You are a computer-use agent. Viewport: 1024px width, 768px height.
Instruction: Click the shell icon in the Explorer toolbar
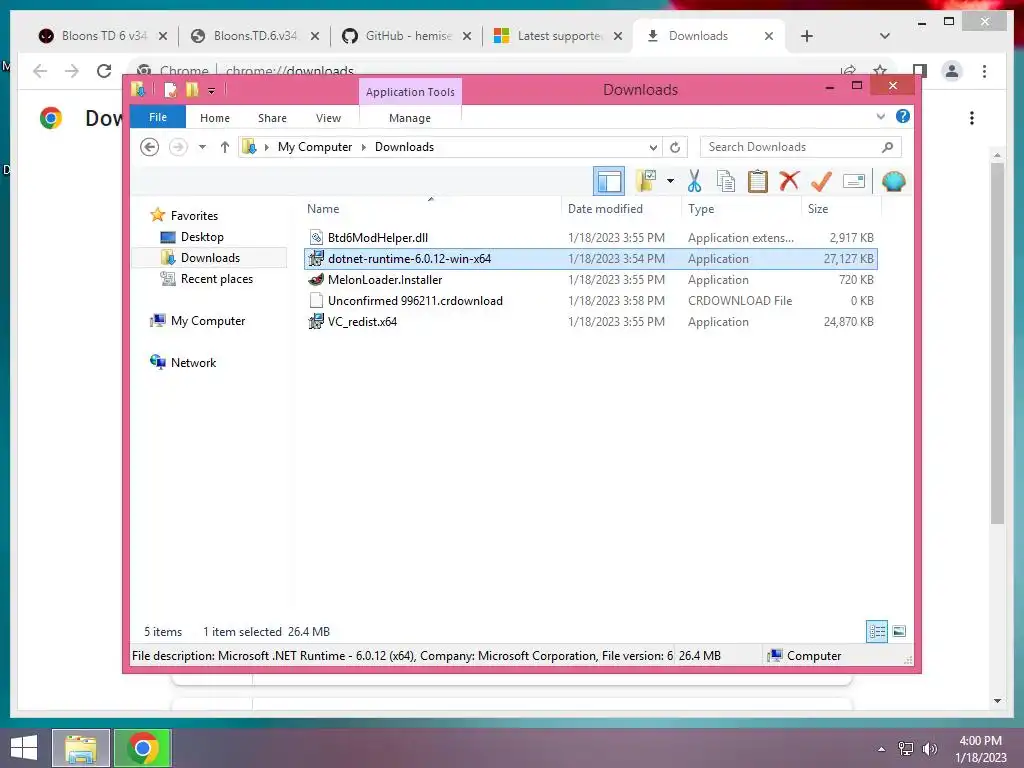(x=893, y=181)
